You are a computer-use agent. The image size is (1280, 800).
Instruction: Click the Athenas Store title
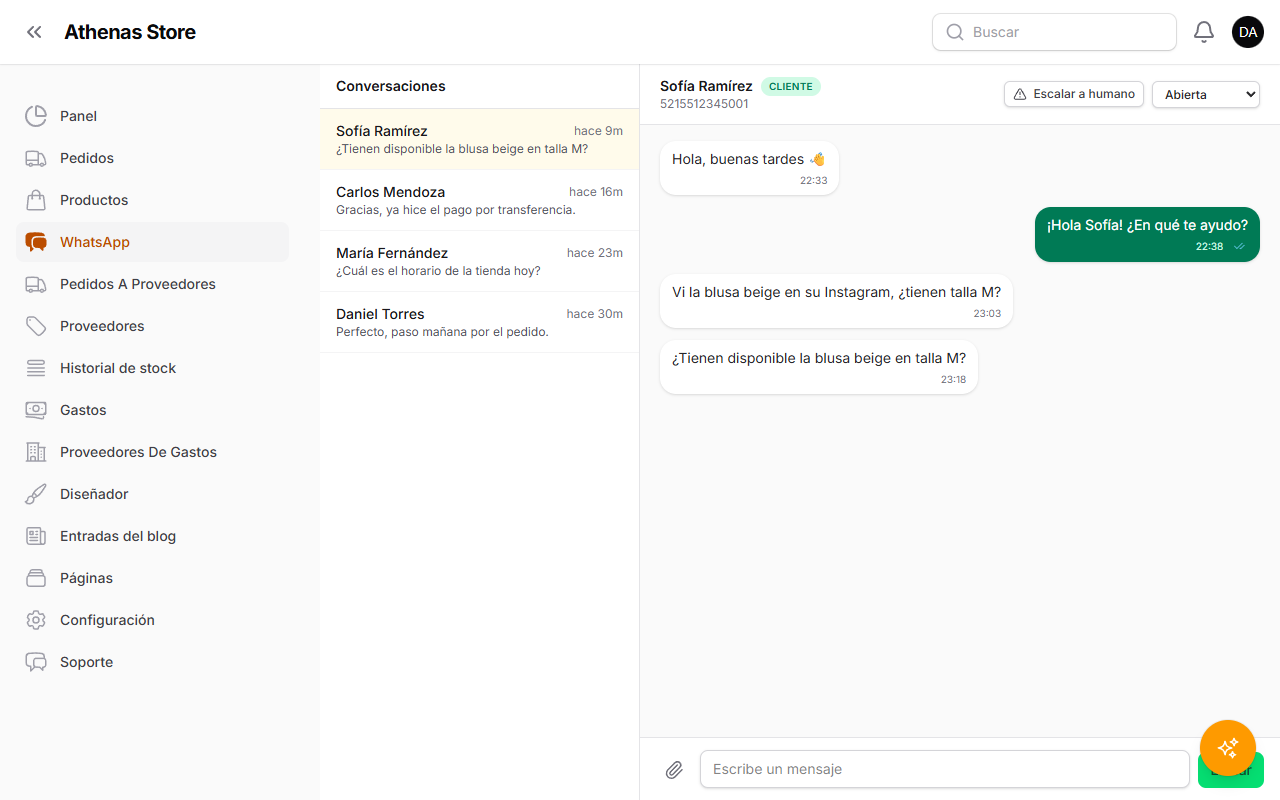[130, 32]
